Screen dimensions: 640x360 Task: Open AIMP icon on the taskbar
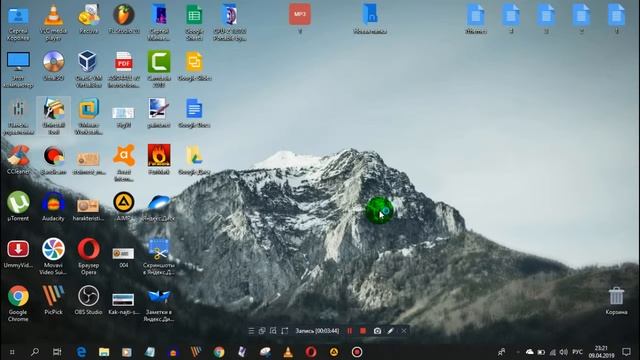334,352
